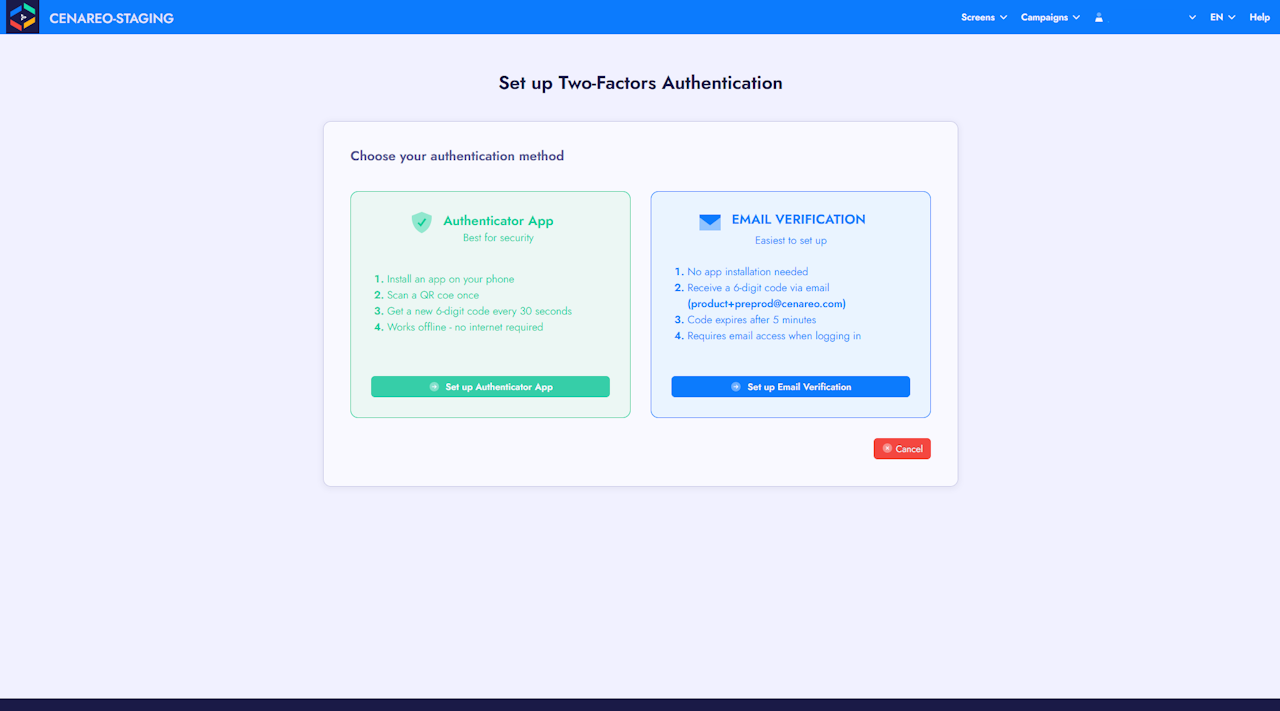Open the Screens menu
Screen dimensions: 1280x711
click(984, 17)
